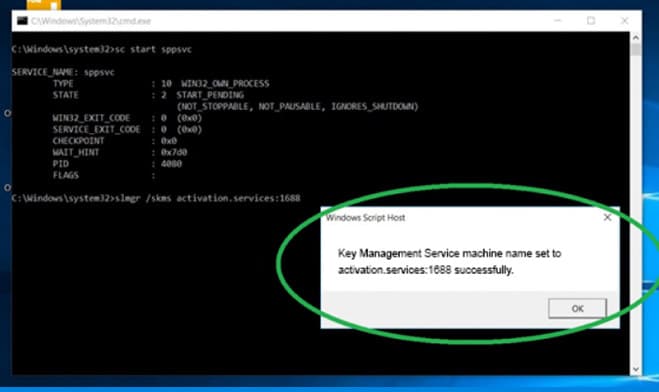Click the 'START_PENDING' state value
This screenshot has height=392, width=659.
click(210, 95)
